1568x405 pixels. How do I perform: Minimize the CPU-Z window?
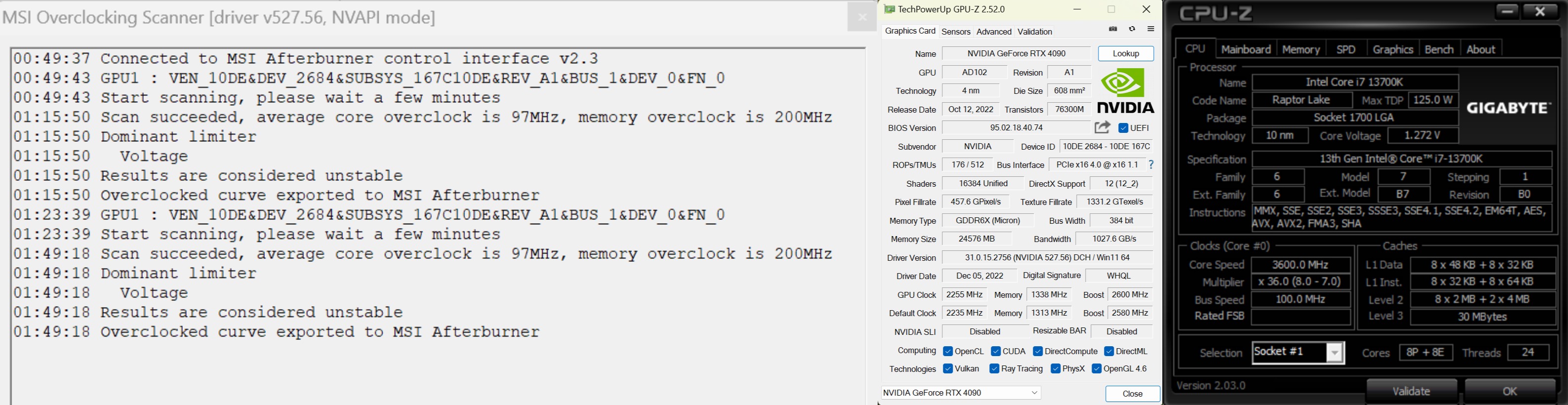point(1507,11)
